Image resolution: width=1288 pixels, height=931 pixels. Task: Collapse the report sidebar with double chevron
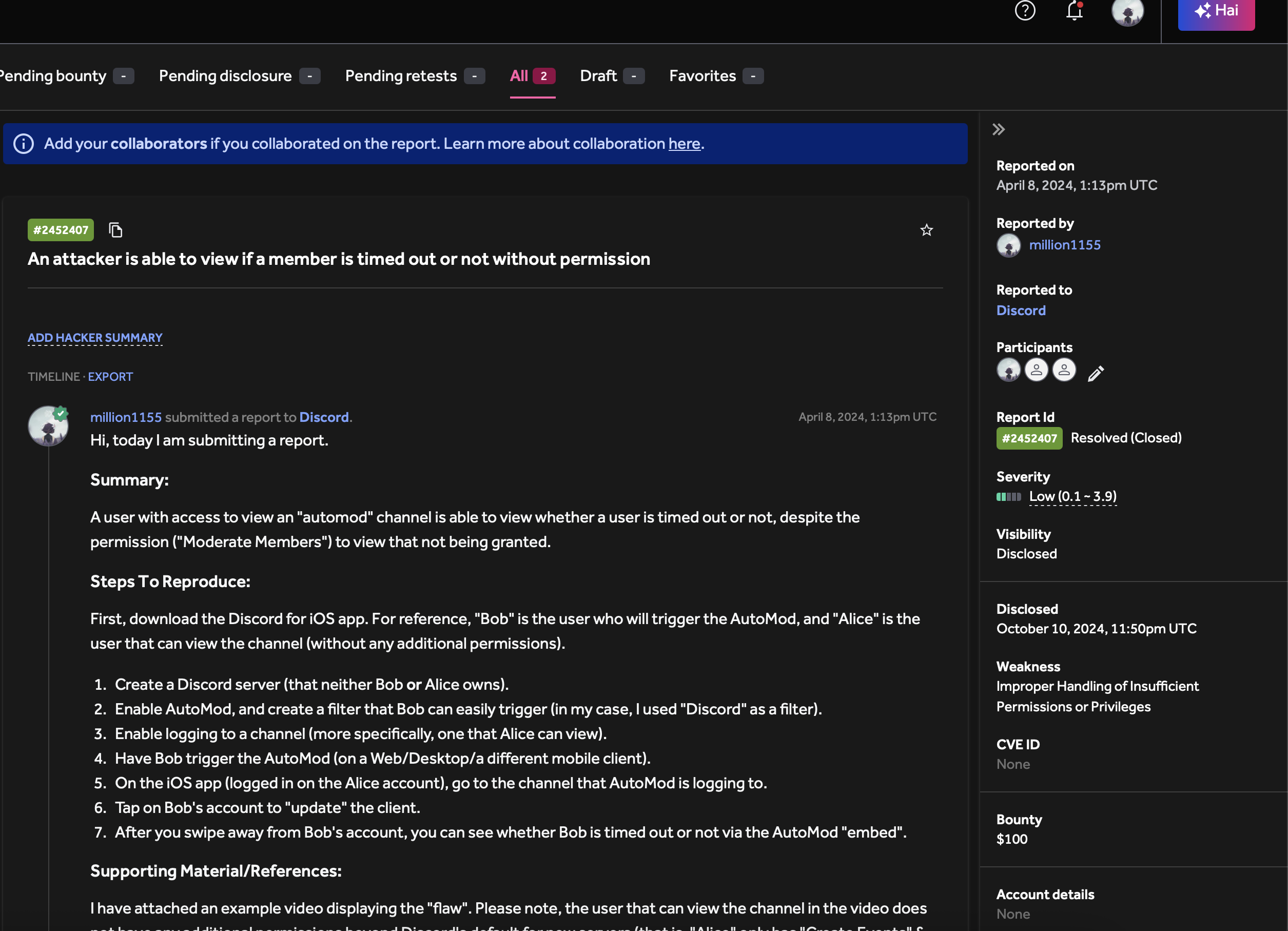(x=999, y=129)
